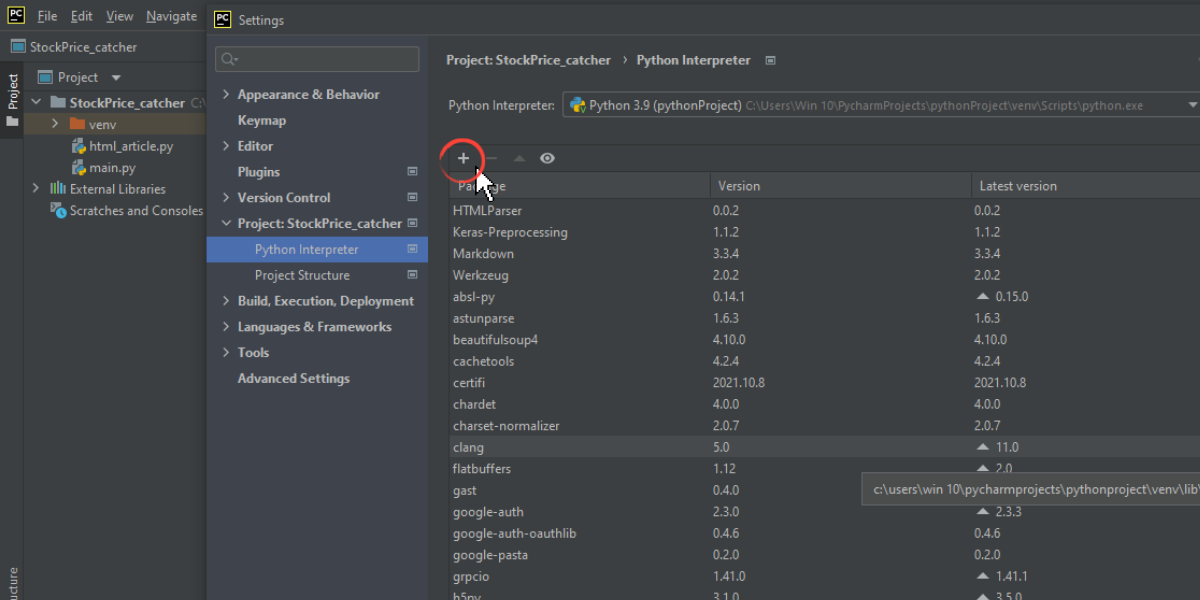Expand Appearance & Behavior settings
Screen dimensions: 1200x600
226,95
